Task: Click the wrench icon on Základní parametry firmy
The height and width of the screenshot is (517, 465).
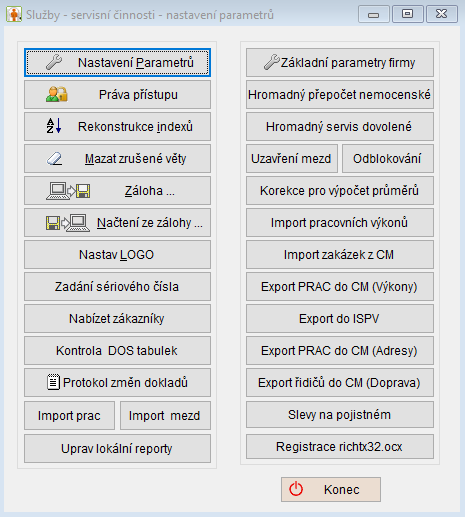Action: 272,62
